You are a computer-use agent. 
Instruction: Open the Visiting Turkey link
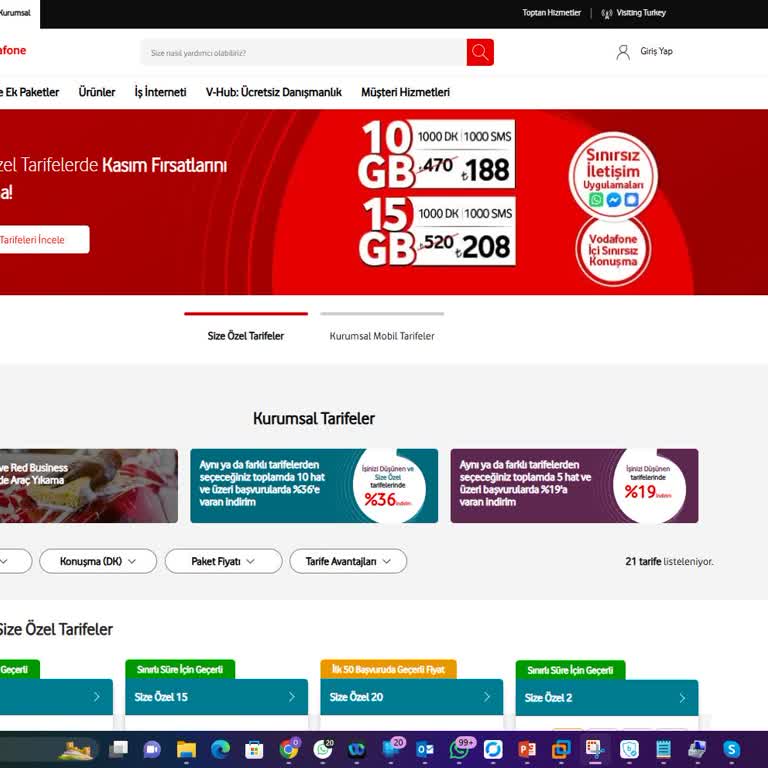[641, 13]
